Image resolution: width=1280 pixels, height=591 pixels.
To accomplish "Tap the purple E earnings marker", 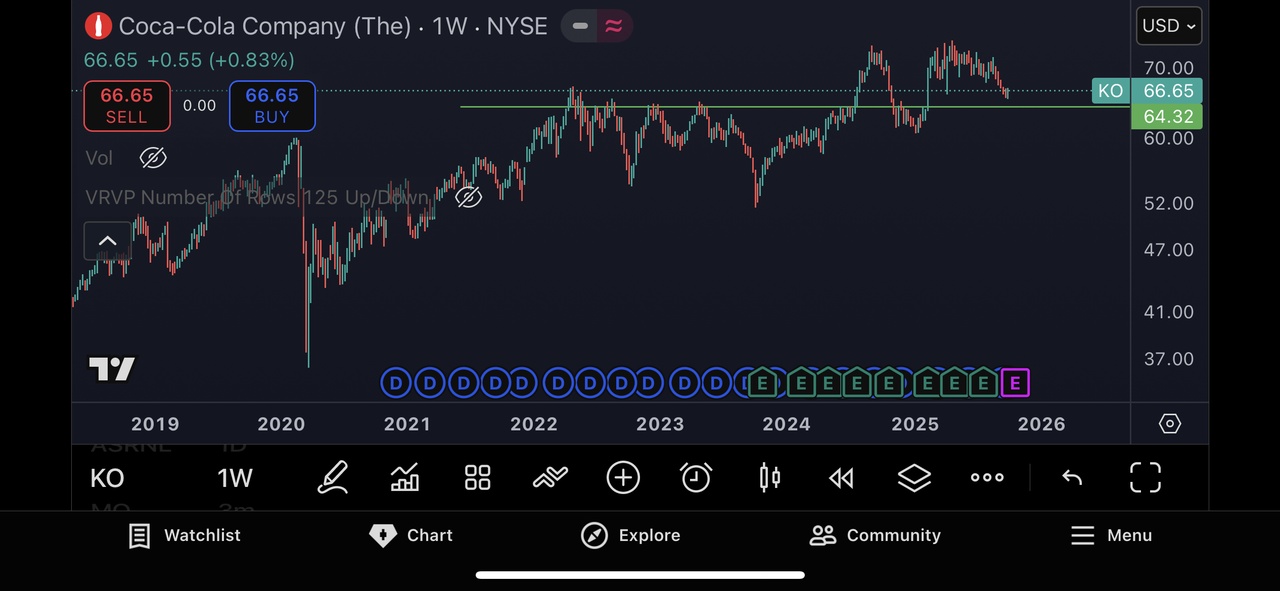I will (1015, 382).
